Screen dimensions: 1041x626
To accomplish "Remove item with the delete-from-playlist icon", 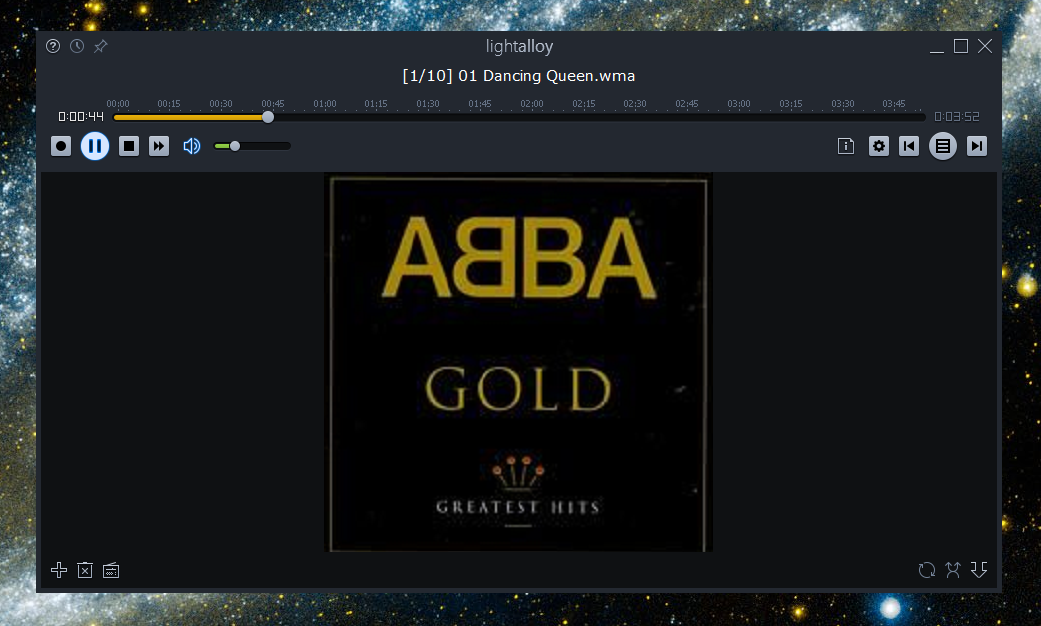I will click(x=85, y=570).
